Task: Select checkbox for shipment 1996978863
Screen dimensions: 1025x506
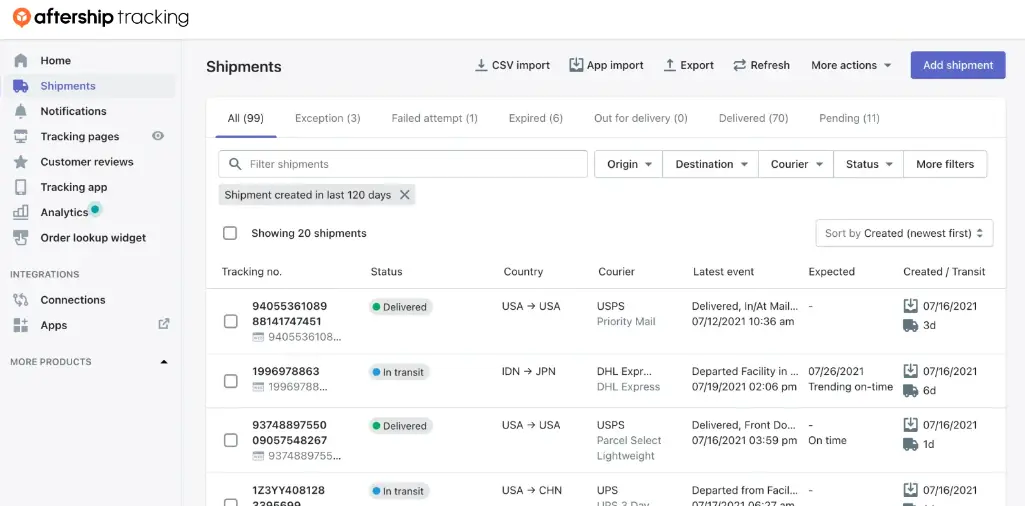Action: point(231,380)
